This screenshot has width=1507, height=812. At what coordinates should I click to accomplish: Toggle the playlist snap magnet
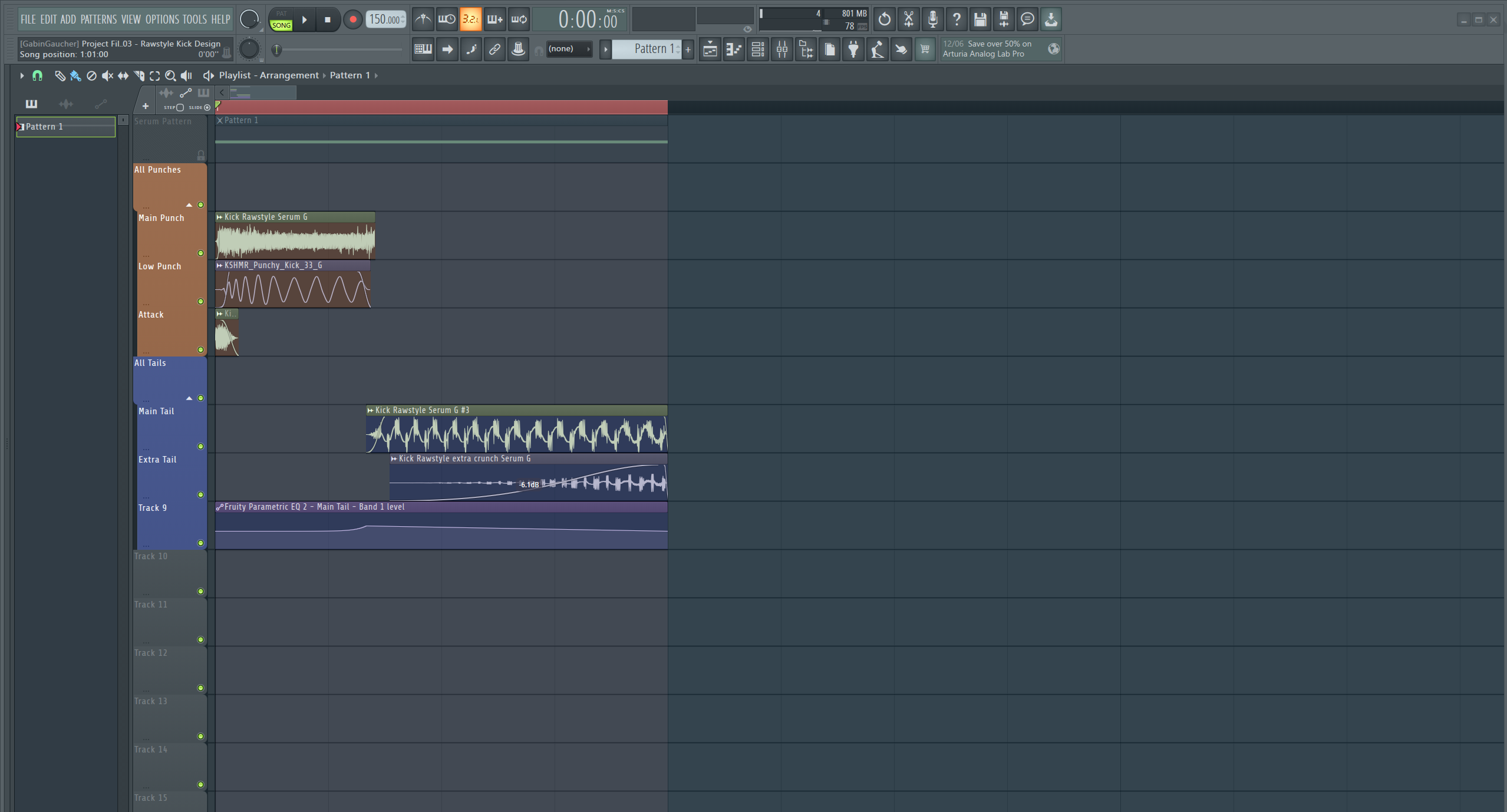(37, 75)
